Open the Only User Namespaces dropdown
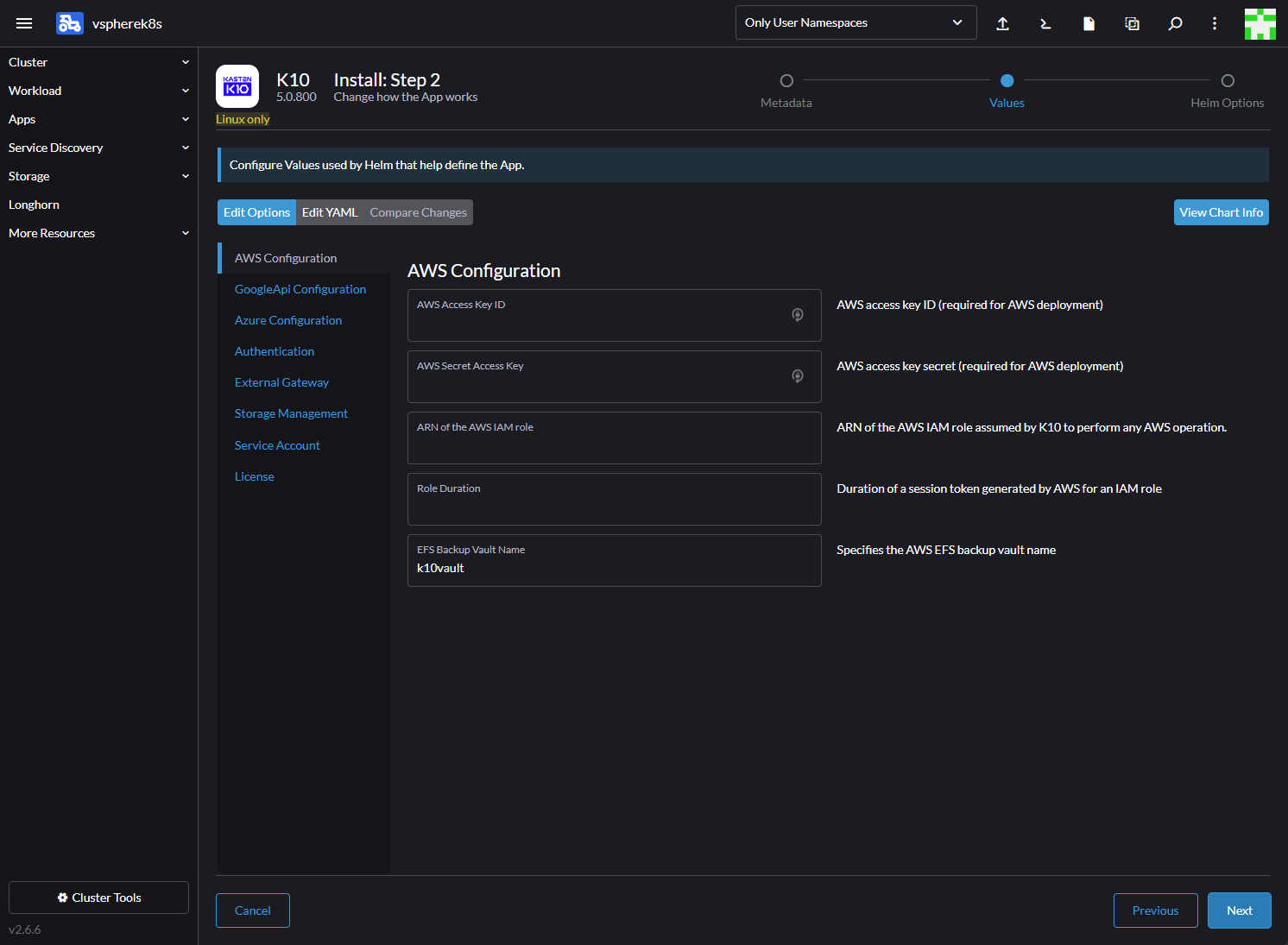This screenshot has height=945, width=1288. click(x=856, y=22)
